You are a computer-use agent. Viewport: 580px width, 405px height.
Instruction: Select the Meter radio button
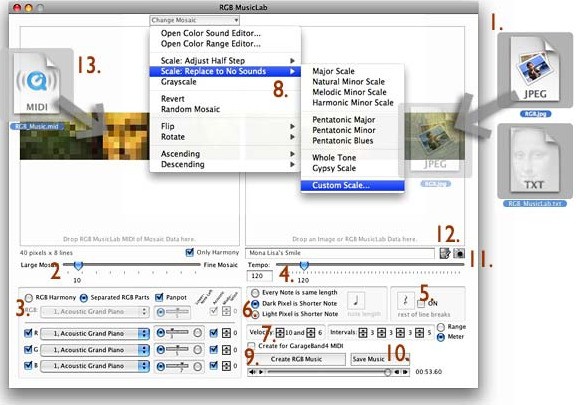pos(441,337)
